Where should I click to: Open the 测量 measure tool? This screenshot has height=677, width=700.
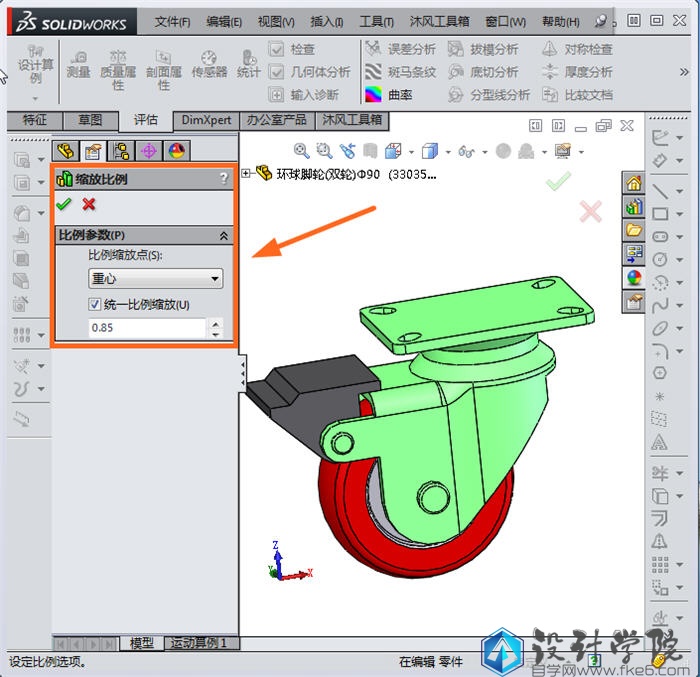pyautogui.click(x=78, y=64)
